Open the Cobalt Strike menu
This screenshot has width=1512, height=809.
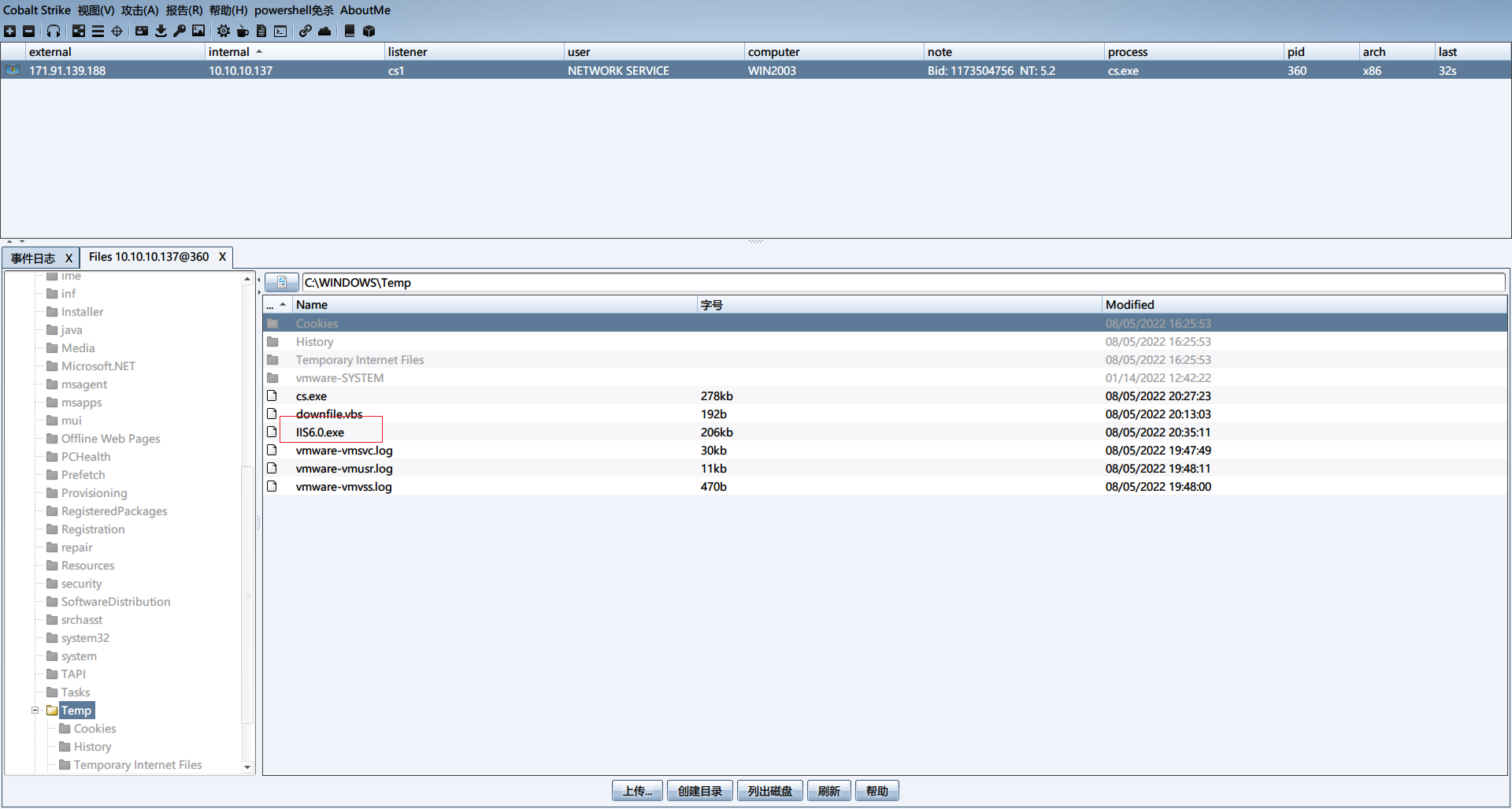pos(37,10)
